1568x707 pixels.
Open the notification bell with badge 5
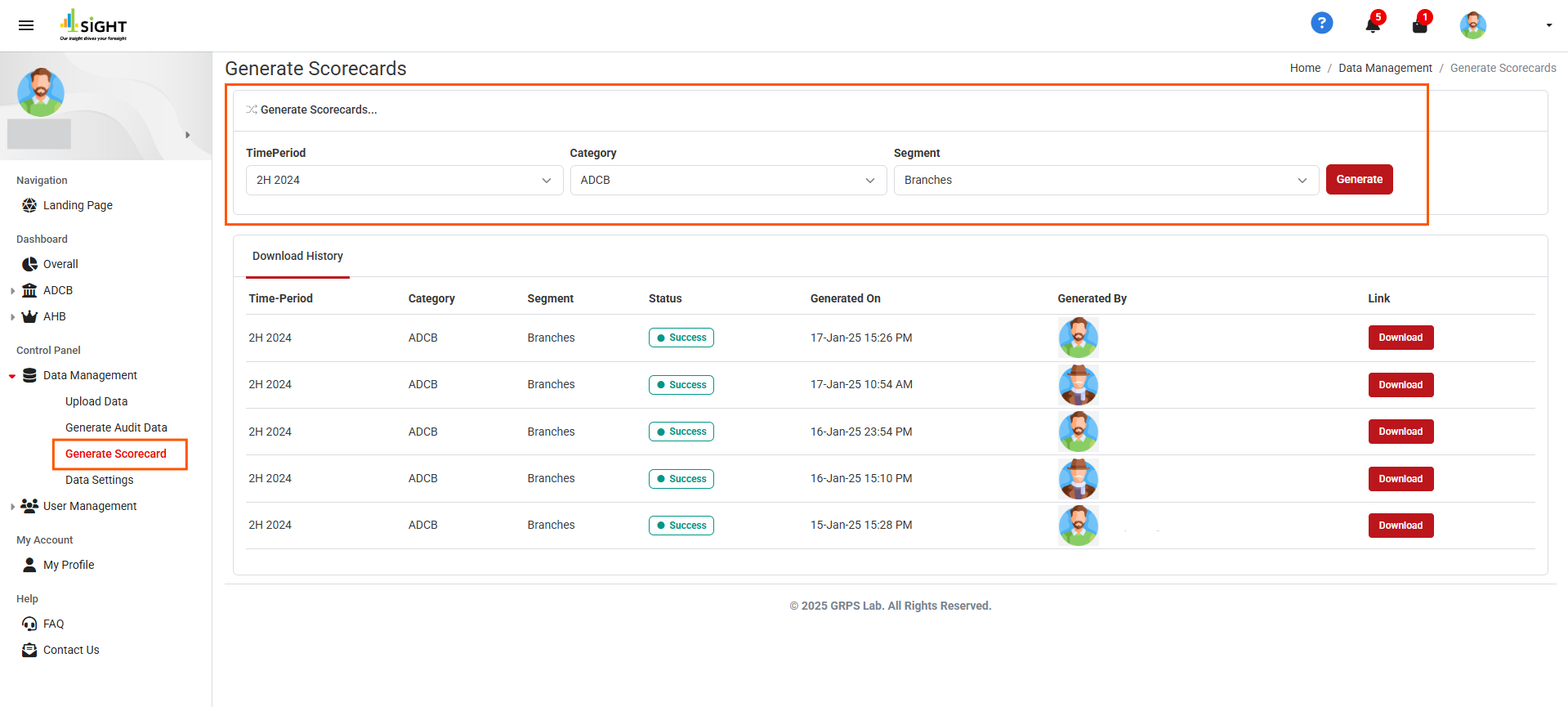click(1373, 25)
